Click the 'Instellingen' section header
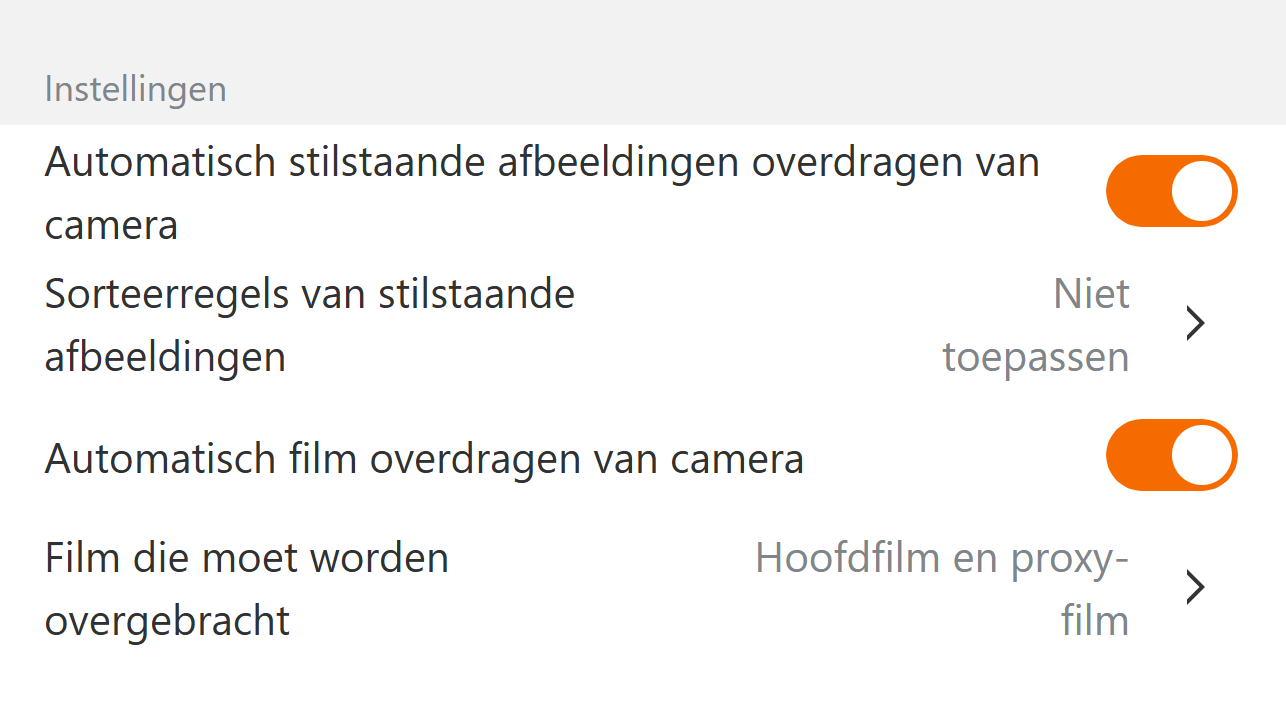The width and height of the screenshot is (1286, 707). click(136, 89)
